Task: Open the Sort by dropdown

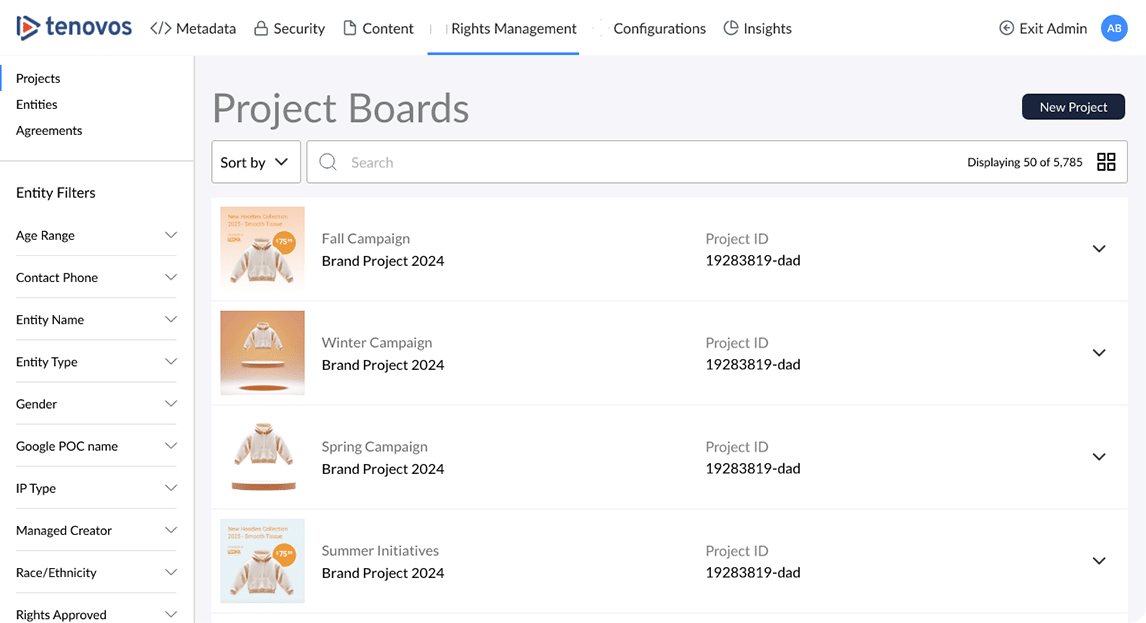Action: pyautogui.click(x=255, y=161)
